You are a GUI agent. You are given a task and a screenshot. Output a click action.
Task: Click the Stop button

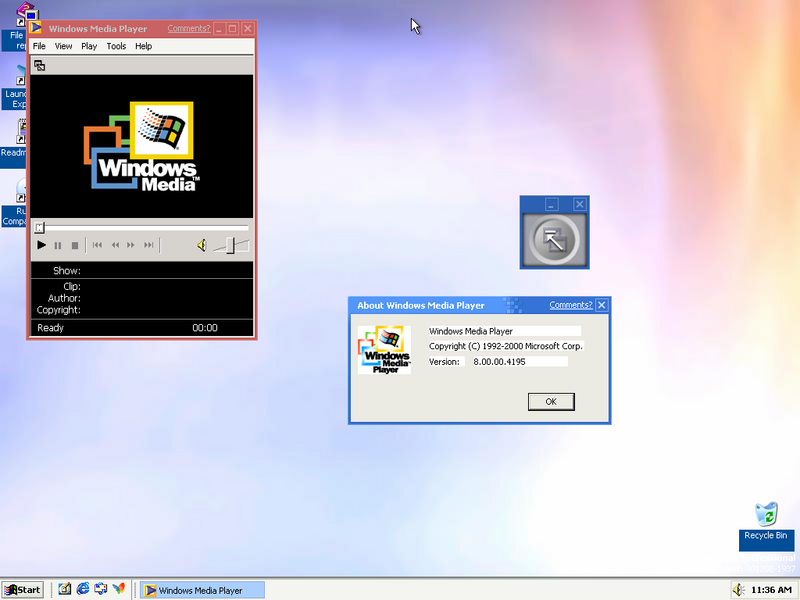coord(74,245)
